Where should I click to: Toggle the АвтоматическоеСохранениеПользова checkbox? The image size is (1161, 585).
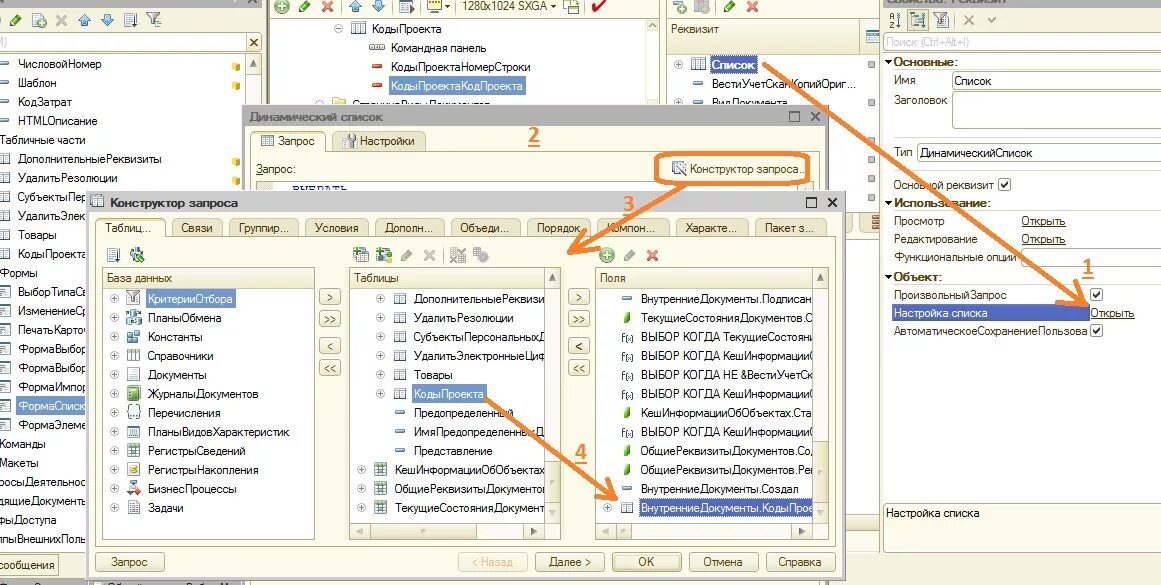coord(1097,331)
